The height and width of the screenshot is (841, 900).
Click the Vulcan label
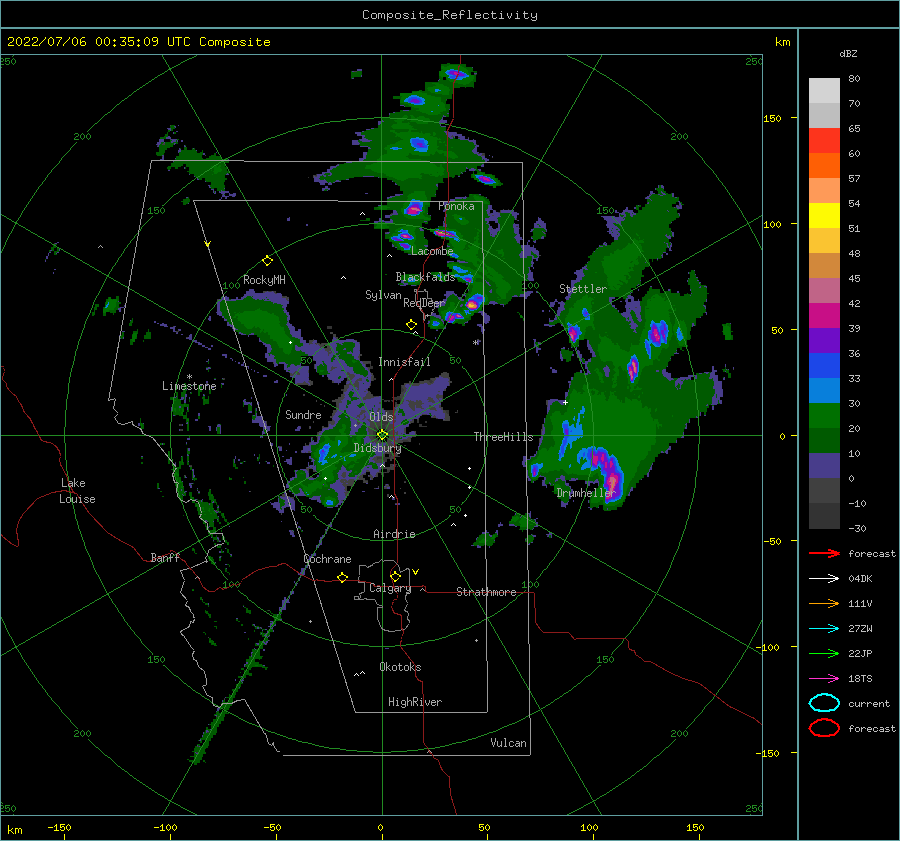click(509, 743)
